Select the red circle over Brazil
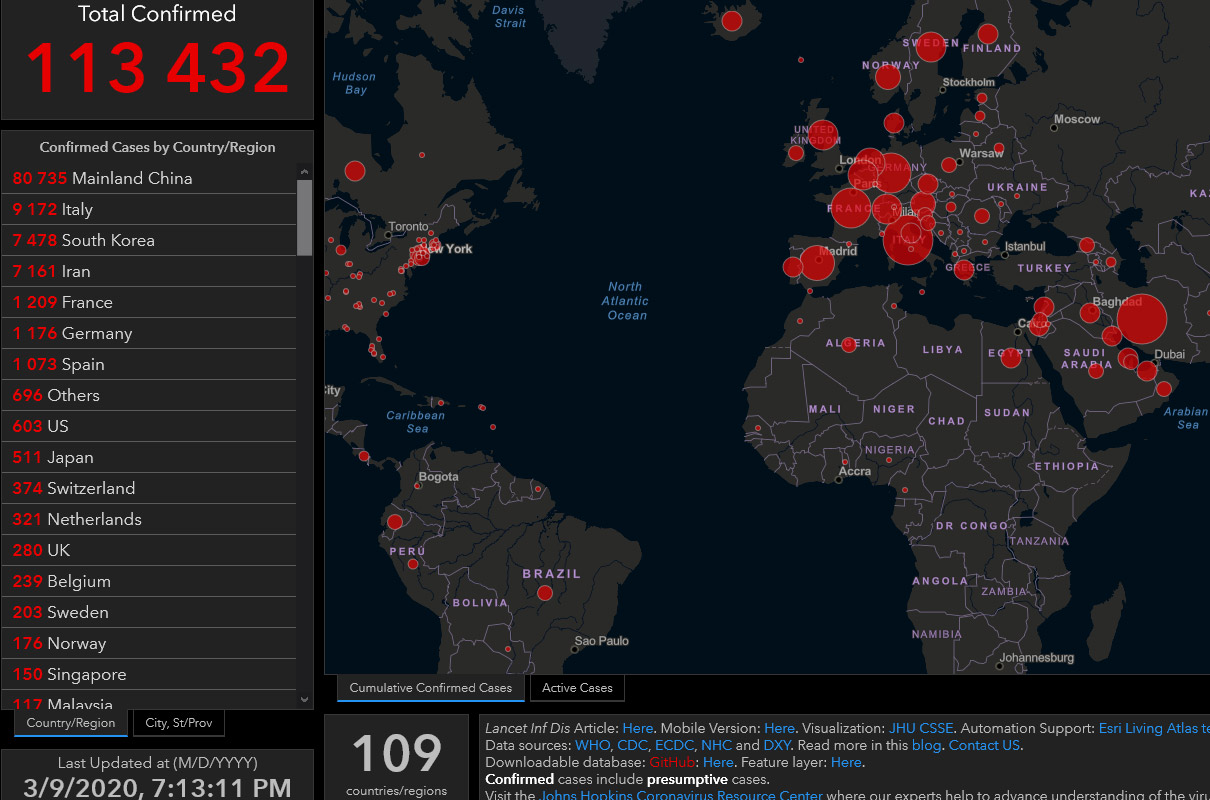The width and height of the screenshot is (1210, 800). coord(545,593)
